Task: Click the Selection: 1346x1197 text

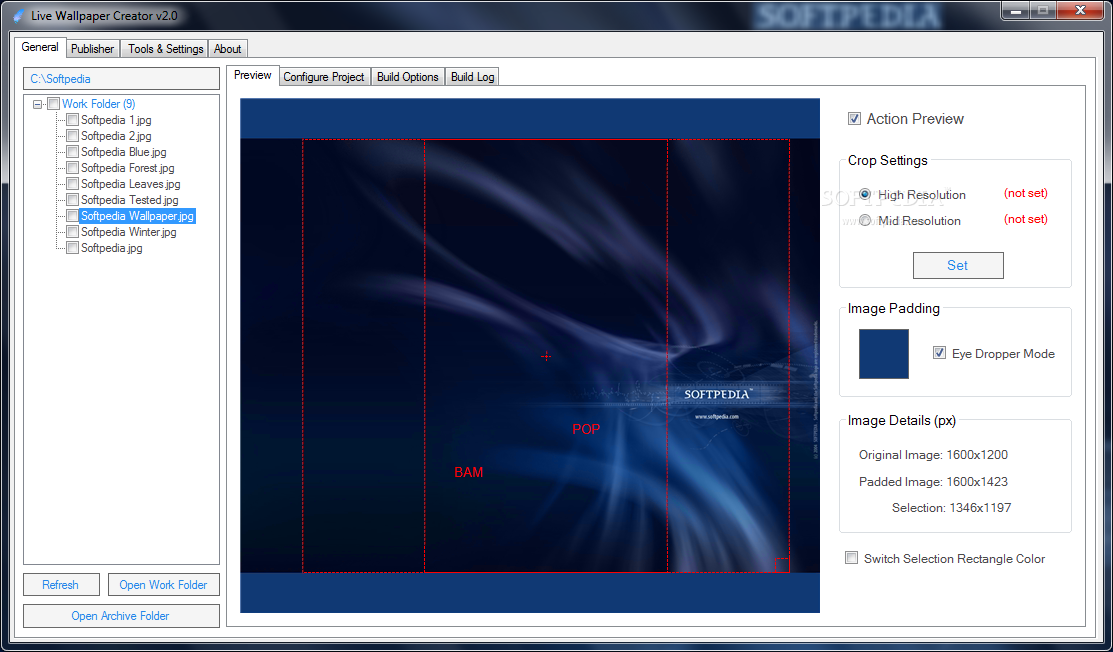Action: [952, 508]
